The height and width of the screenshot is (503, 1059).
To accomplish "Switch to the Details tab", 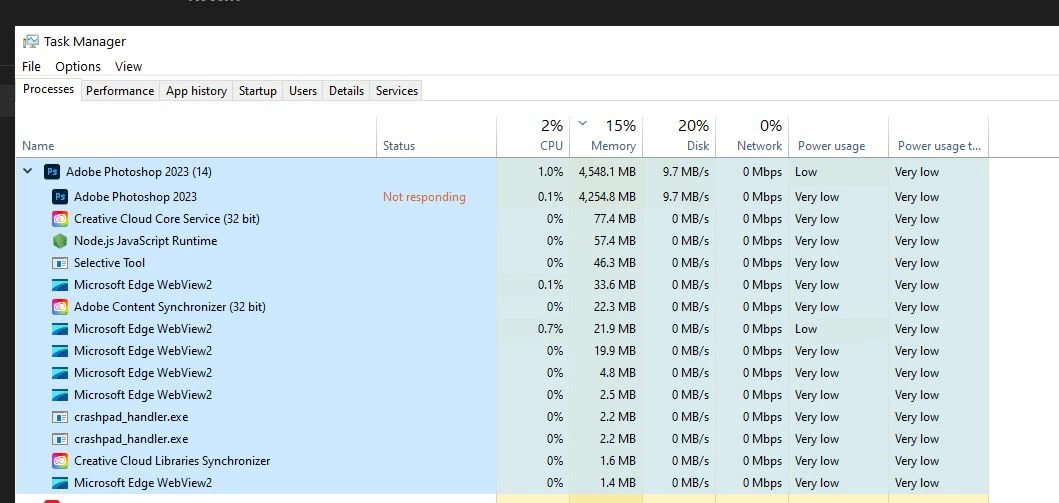I will coord(346,90).
